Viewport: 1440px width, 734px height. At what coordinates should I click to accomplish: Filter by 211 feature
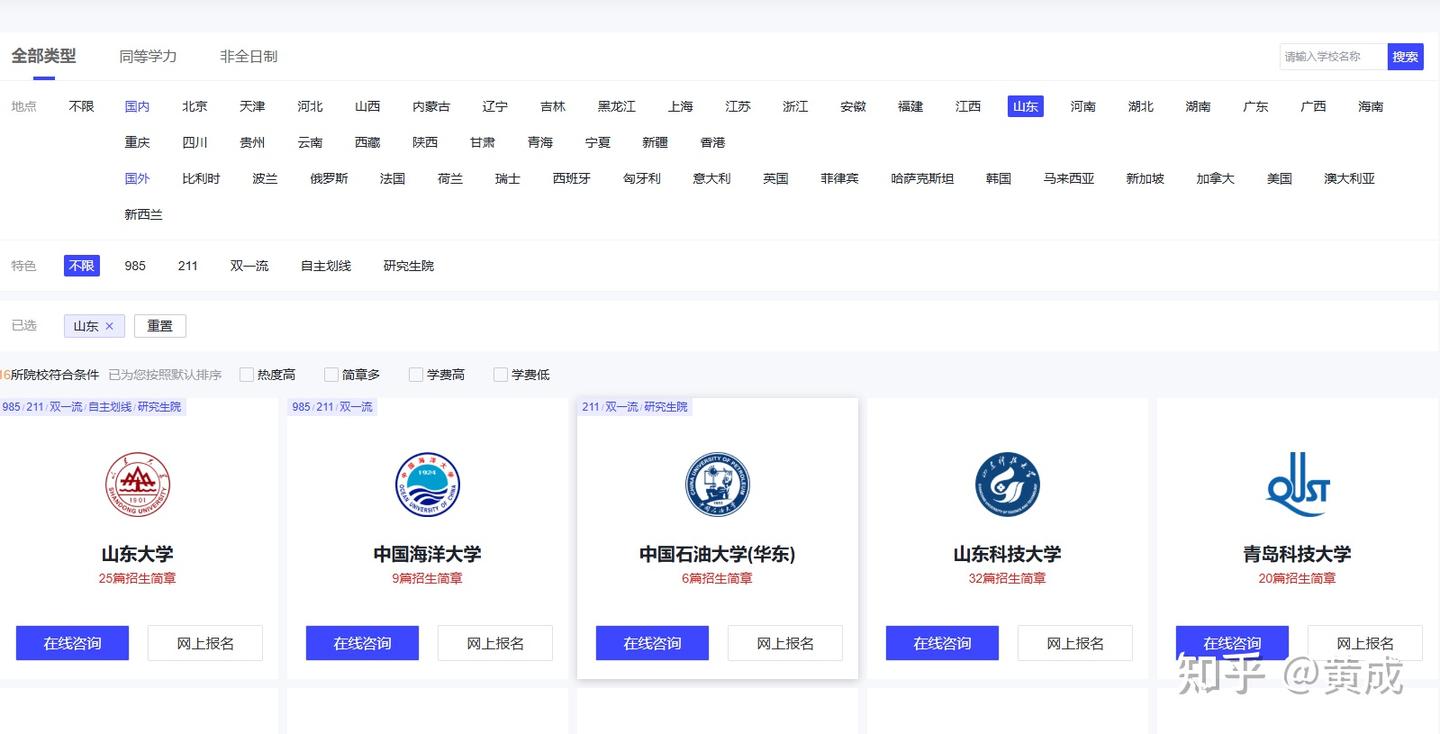pyautogui.click(x=188, y=266)
